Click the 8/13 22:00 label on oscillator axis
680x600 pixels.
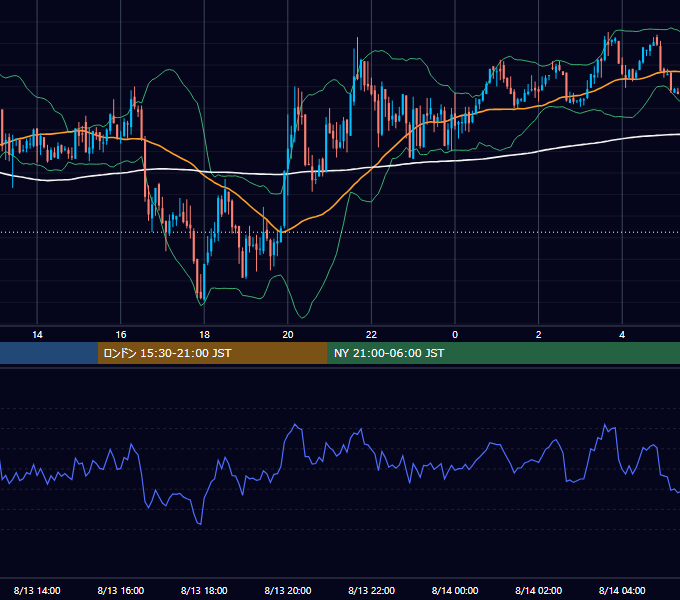[372, 590]
